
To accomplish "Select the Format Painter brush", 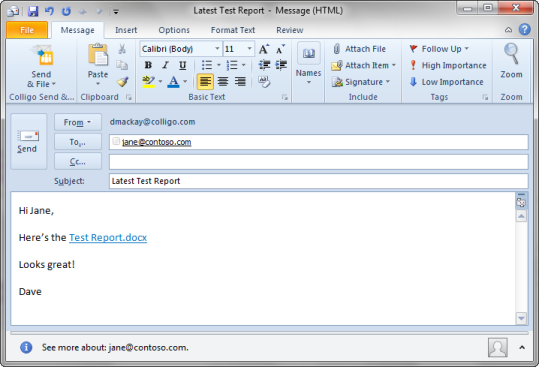I will tap(122, 81).
